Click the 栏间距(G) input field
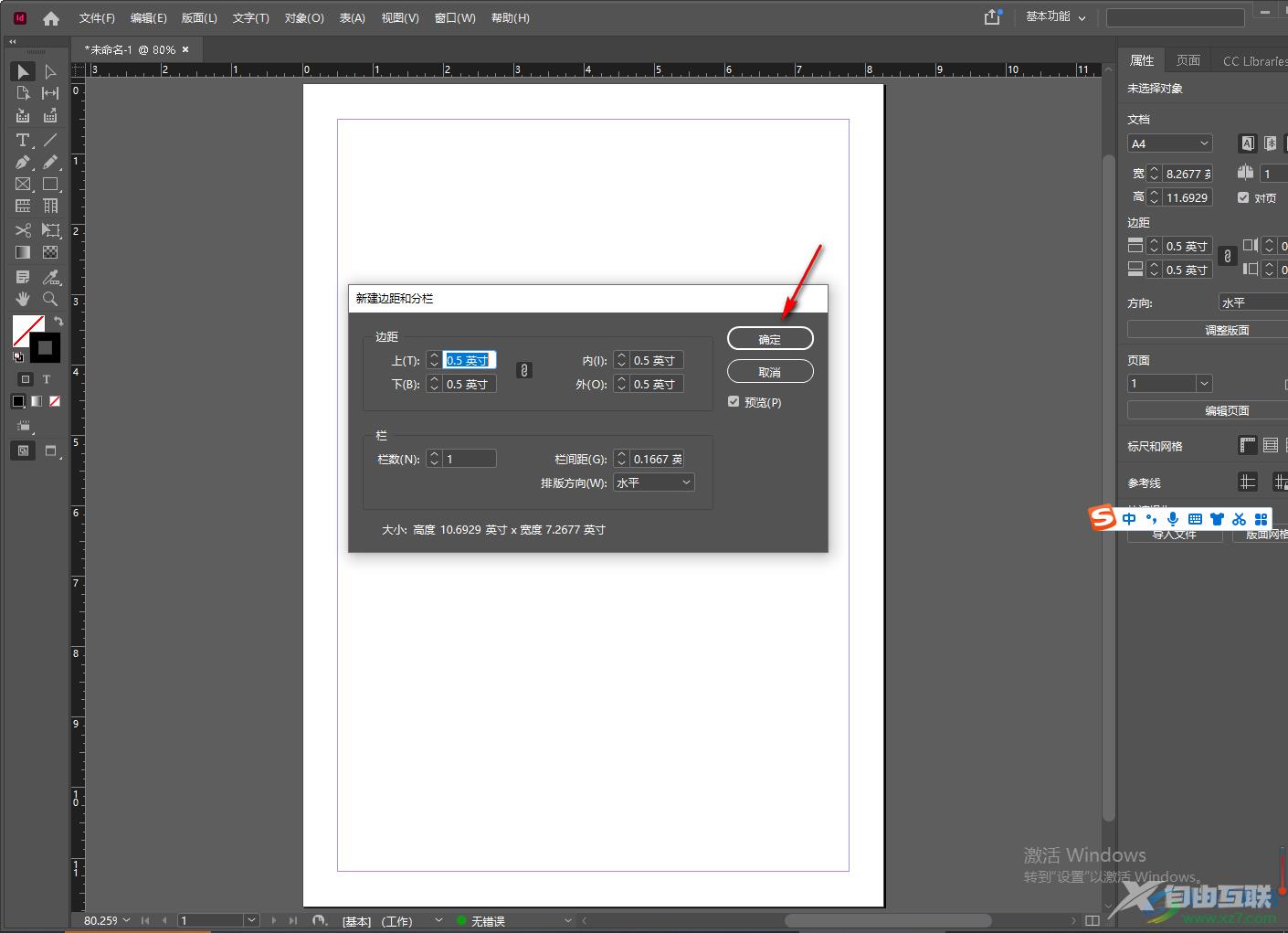The height and width of the screenshot is (933, 1288). point(658,459)
